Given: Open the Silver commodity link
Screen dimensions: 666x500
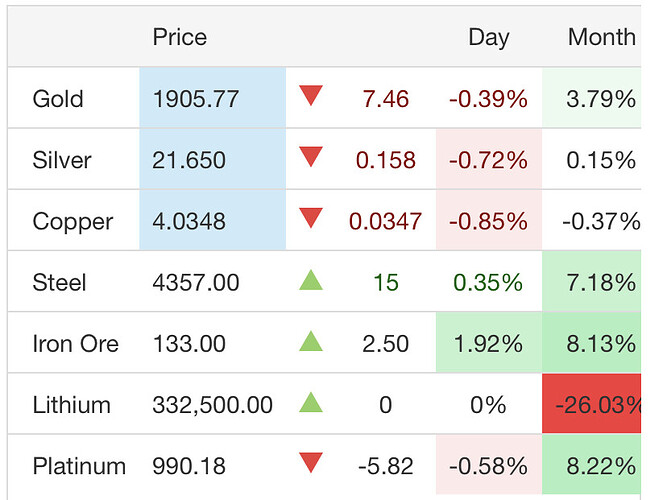Looking at the screenshot, I should [x=60, y=160].
